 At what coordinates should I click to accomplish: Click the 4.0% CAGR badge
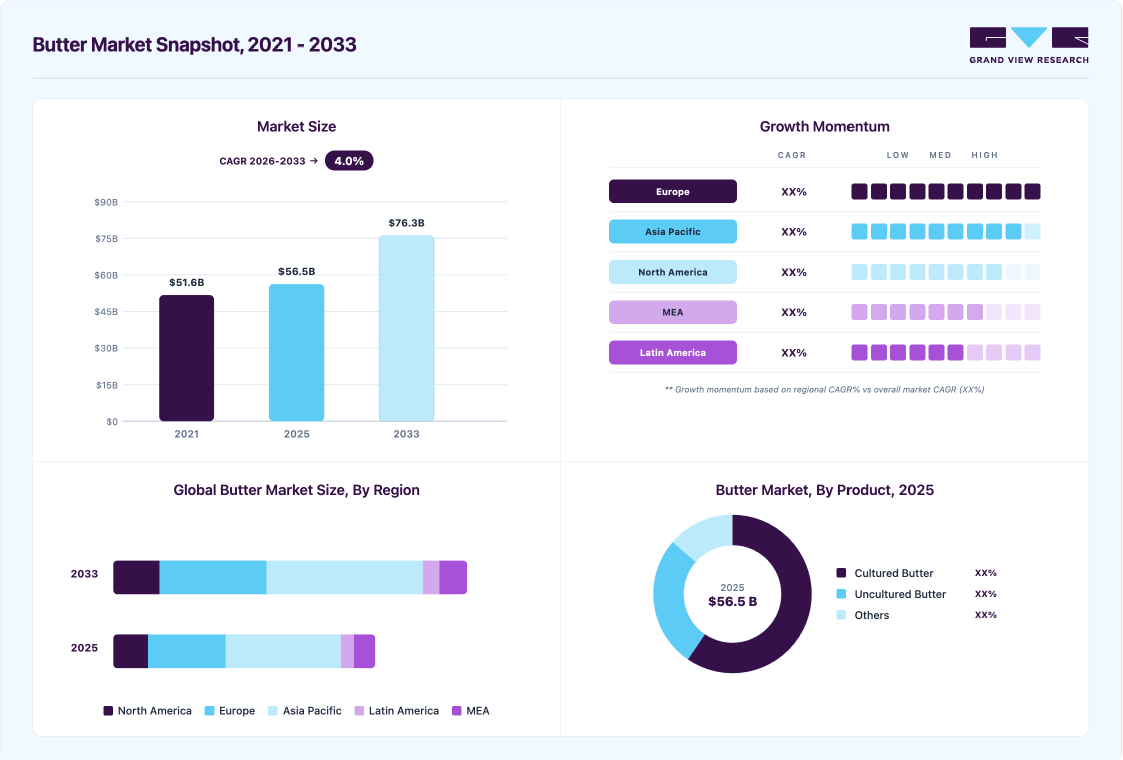pyautogui.click(x=349, y=161)
